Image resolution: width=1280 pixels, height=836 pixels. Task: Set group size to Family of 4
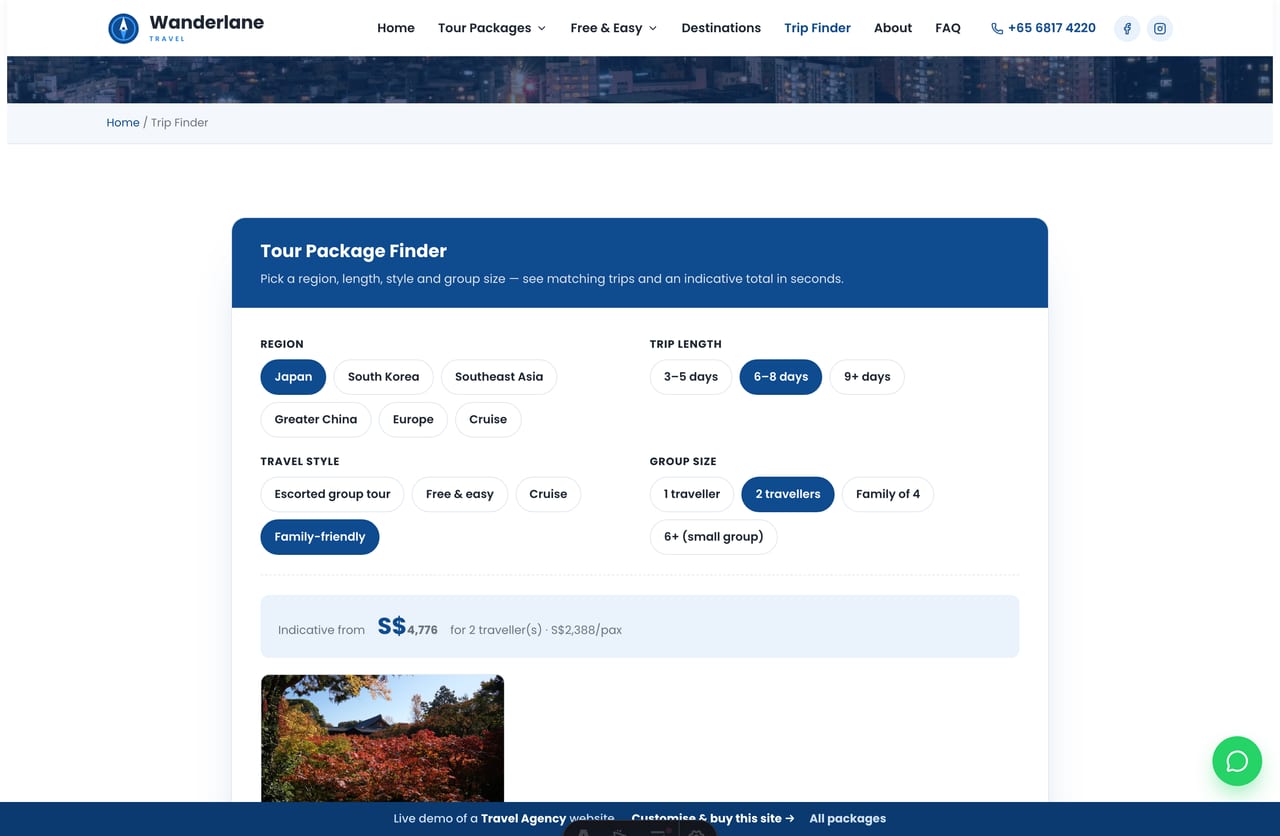(888, 494)
